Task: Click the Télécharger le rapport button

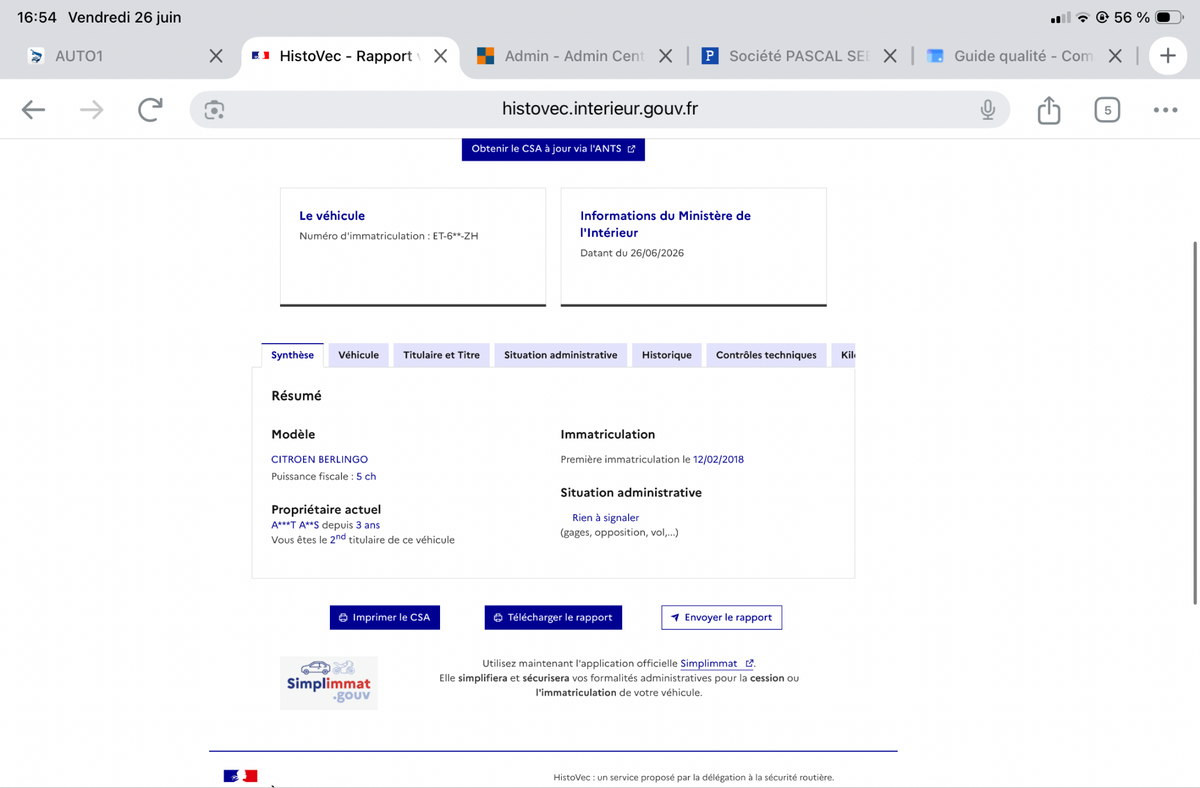Action: tap(554, 617)
